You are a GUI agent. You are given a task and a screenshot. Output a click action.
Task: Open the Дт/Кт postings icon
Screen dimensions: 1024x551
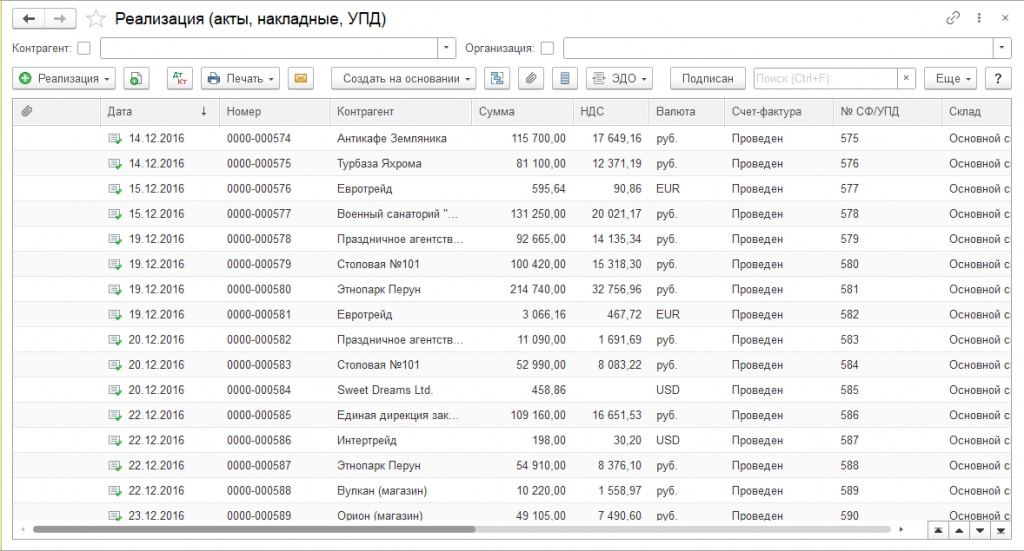(x=179, y=78)
